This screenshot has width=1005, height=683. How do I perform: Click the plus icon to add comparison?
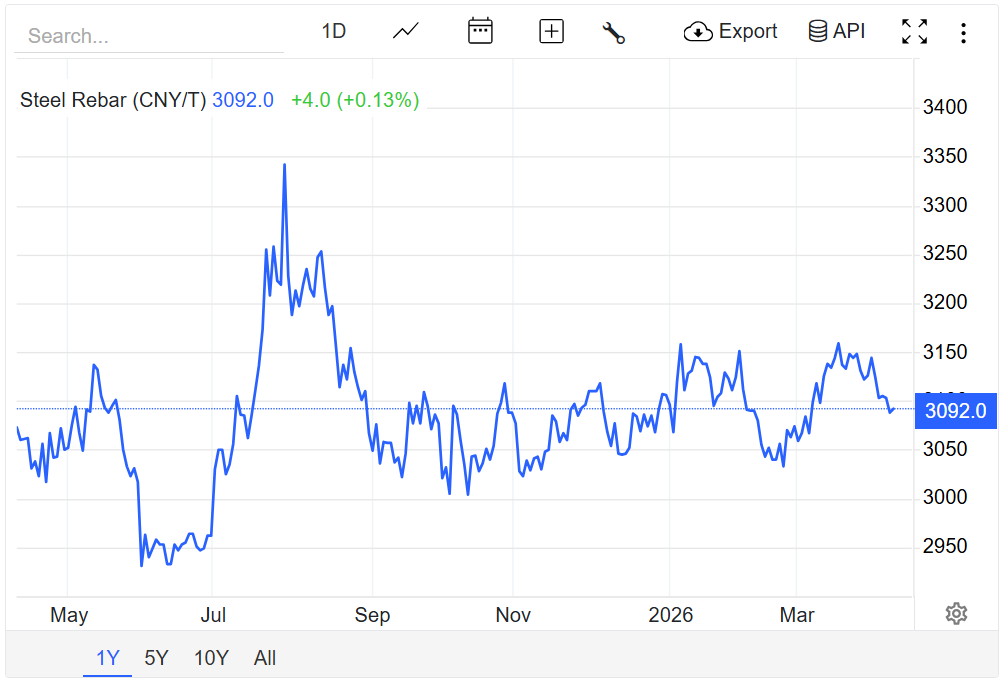point(551,31)
